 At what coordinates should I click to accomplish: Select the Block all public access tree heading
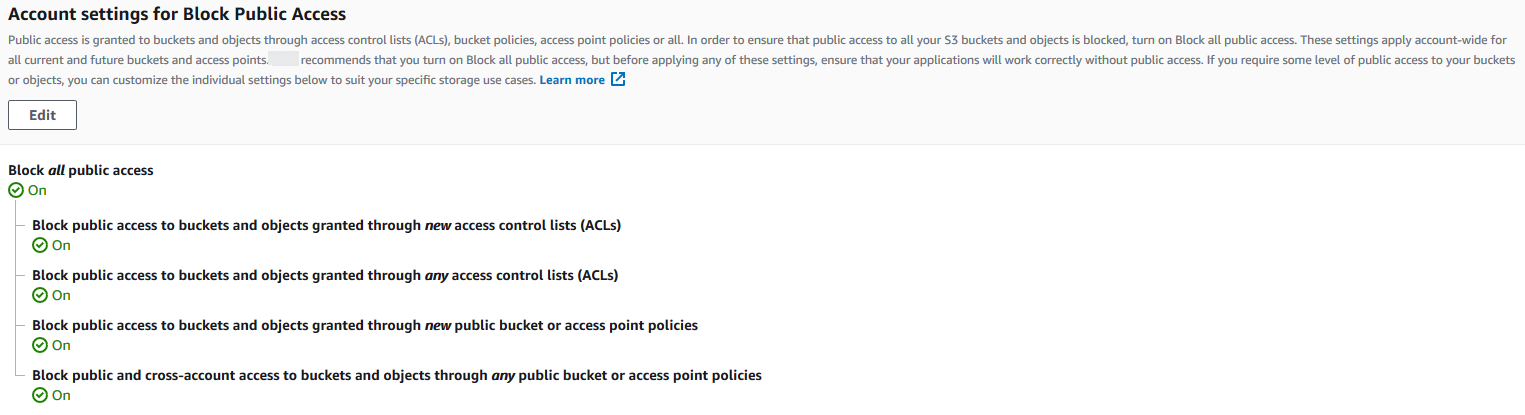coord(81,170)
